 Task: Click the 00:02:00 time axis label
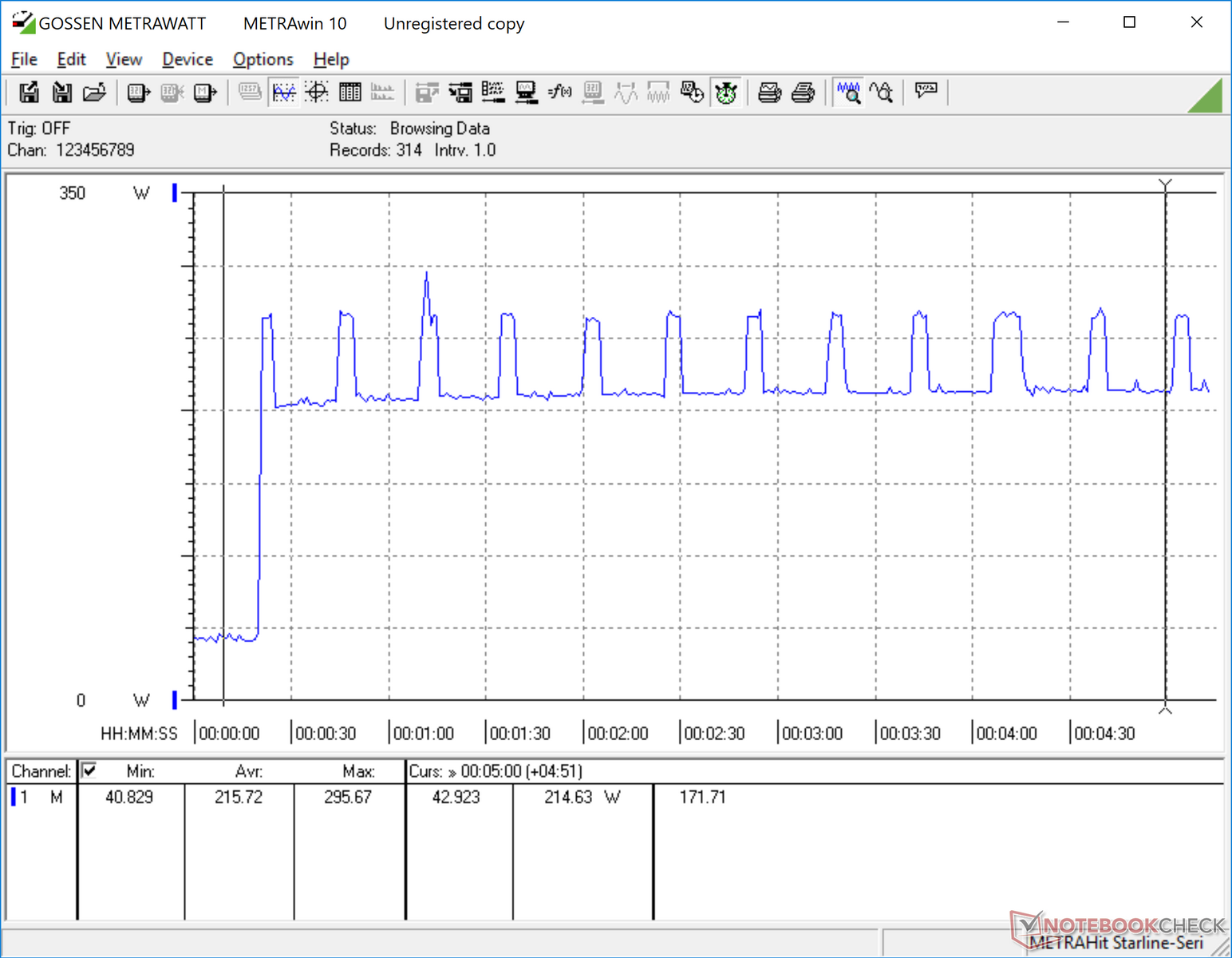click(618, 733)
